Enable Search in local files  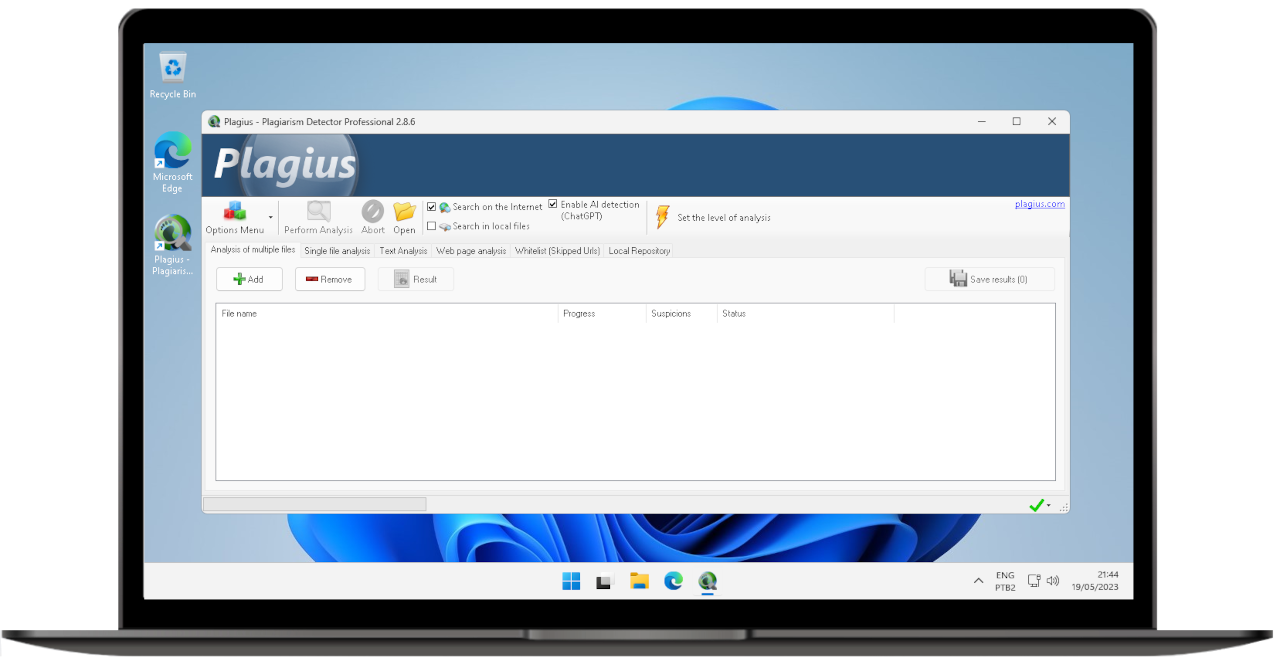point(431,225)
